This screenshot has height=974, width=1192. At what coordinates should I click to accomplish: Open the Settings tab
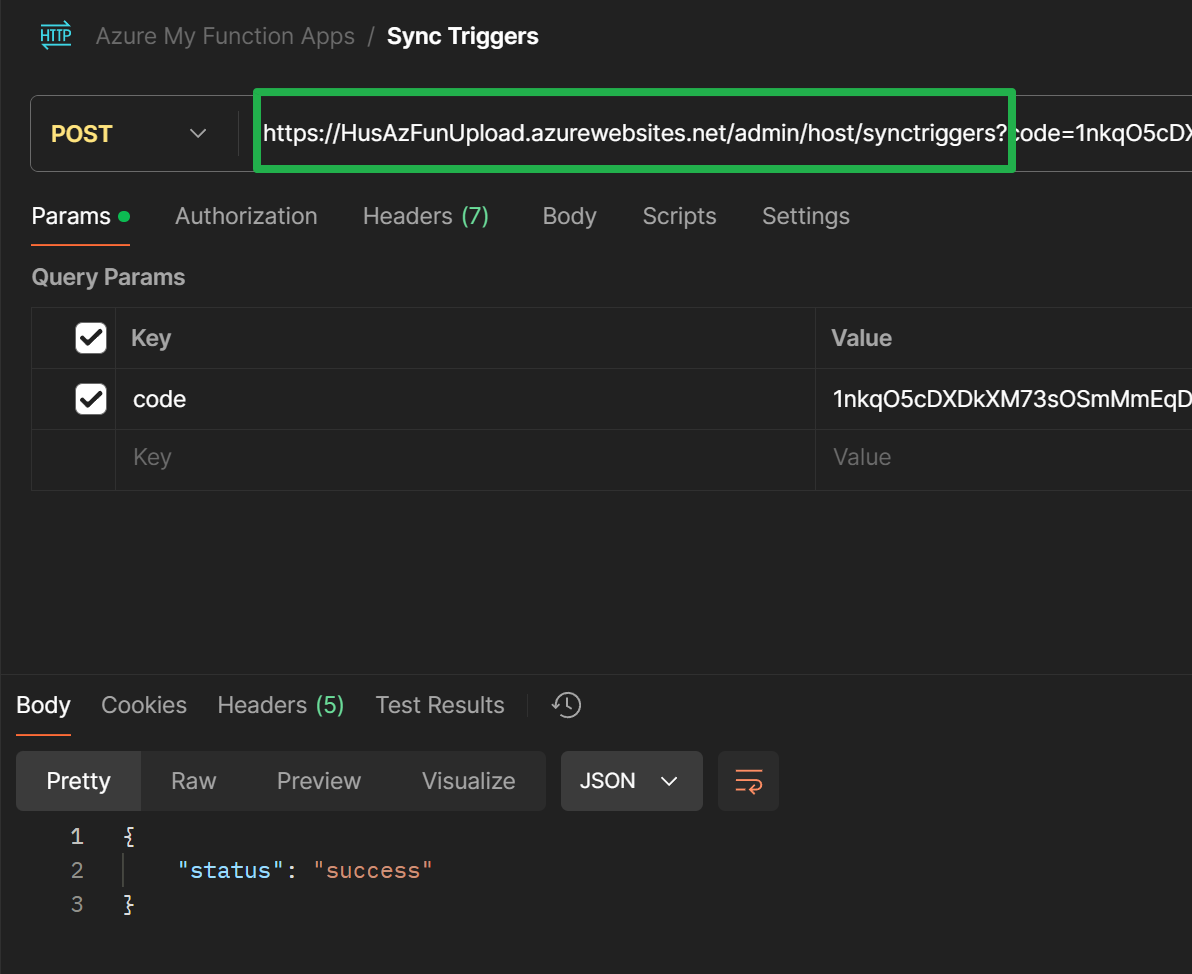[805, 217]
